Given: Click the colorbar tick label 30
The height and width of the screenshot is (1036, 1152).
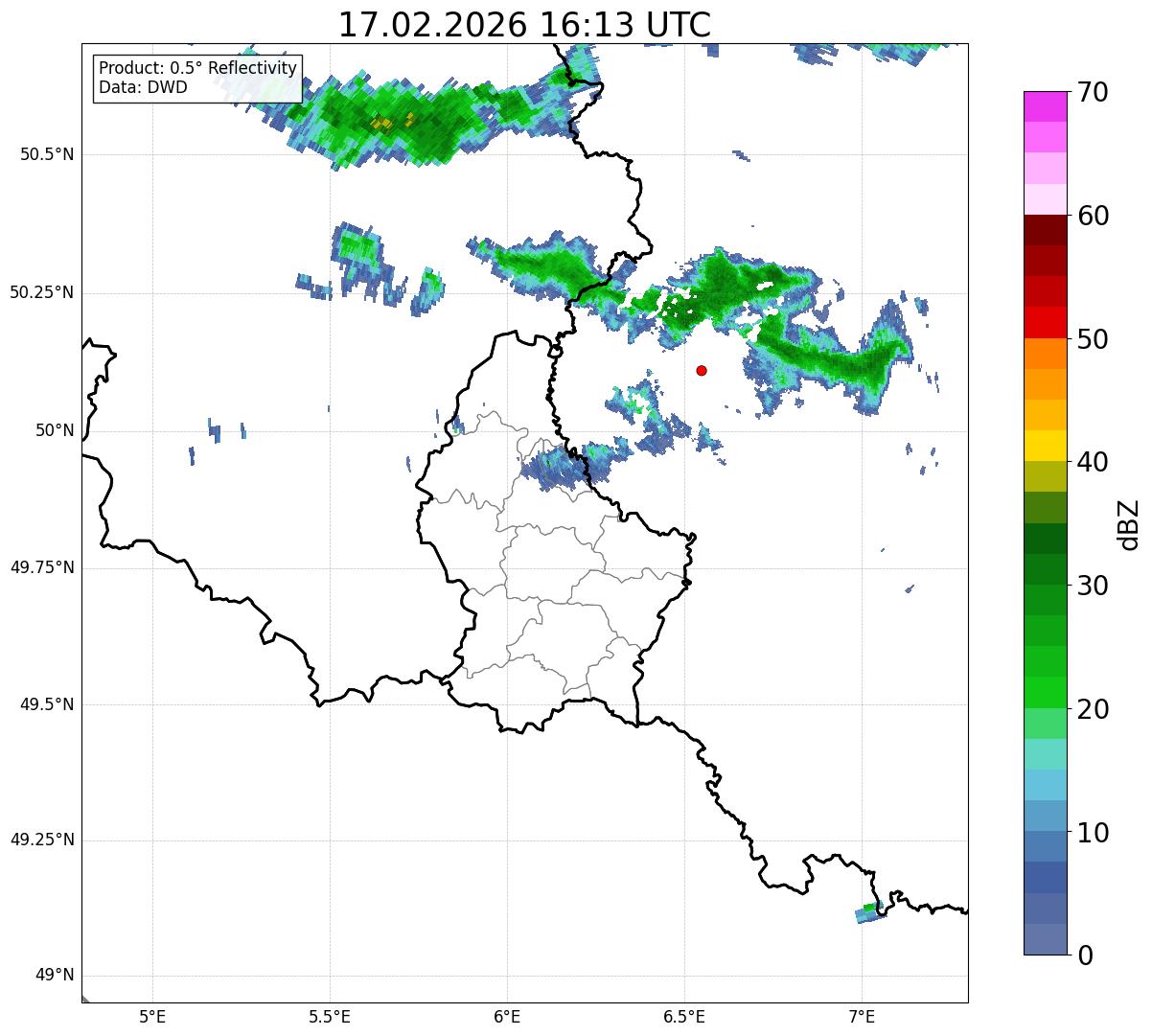Looking at the screenshot, I should 1094,586.
